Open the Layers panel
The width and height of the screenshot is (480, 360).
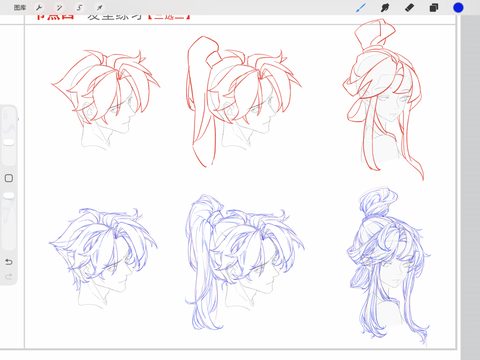click(434, 7)
